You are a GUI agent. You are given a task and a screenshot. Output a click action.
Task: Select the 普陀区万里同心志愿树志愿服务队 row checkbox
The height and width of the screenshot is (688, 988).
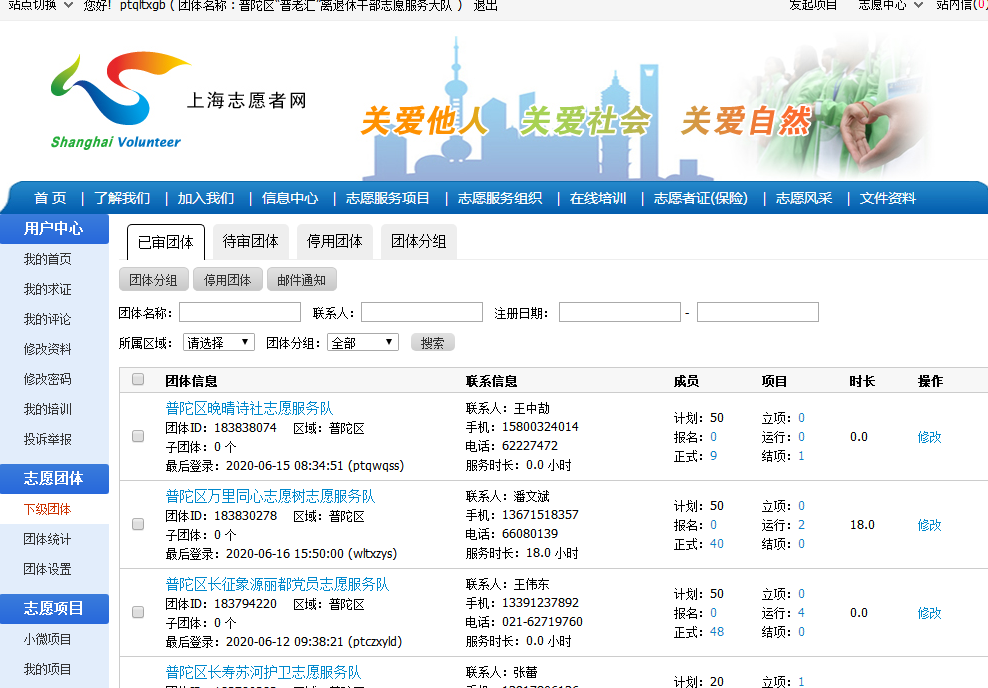138,524
